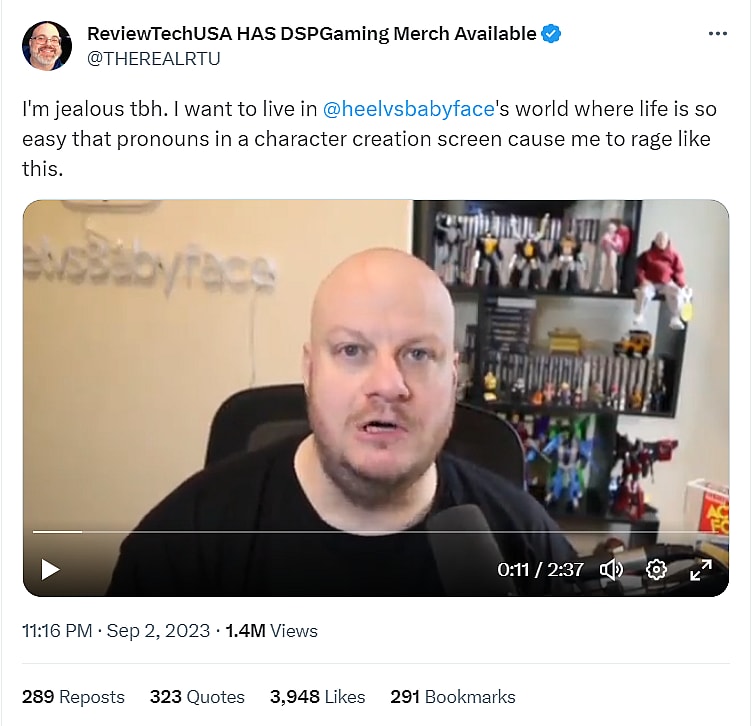Viewport: 756px width, 726px height.
Task: Open the 291 Bookmarks count
Action: pos(453,697)
